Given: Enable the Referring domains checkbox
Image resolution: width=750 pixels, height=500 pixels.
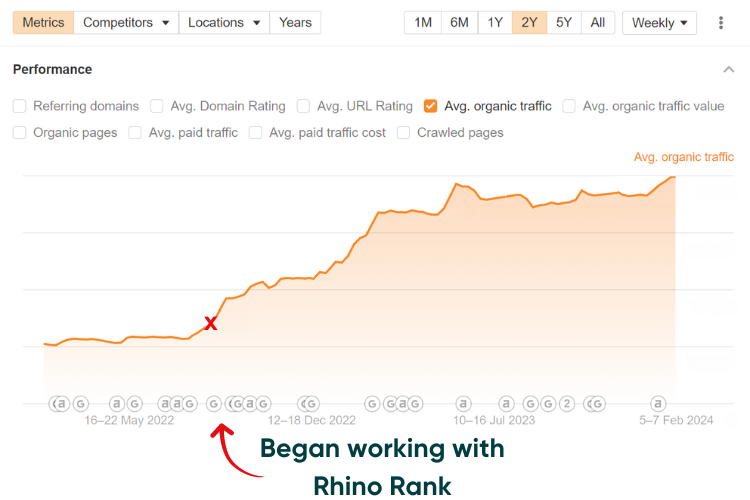Looking at the screenshot, I should [20, 106].
